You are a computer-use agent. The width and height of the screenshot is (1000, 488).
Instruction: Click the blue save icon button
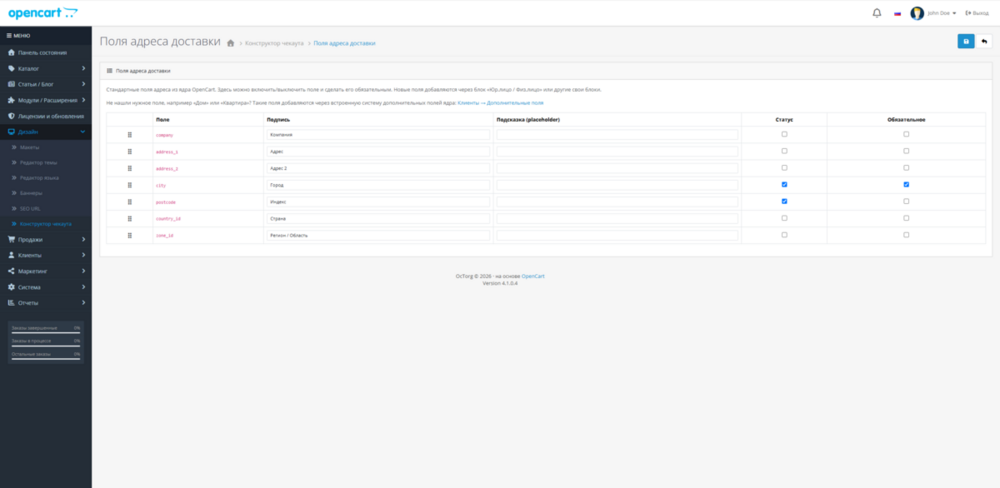[x=966, y=41]
